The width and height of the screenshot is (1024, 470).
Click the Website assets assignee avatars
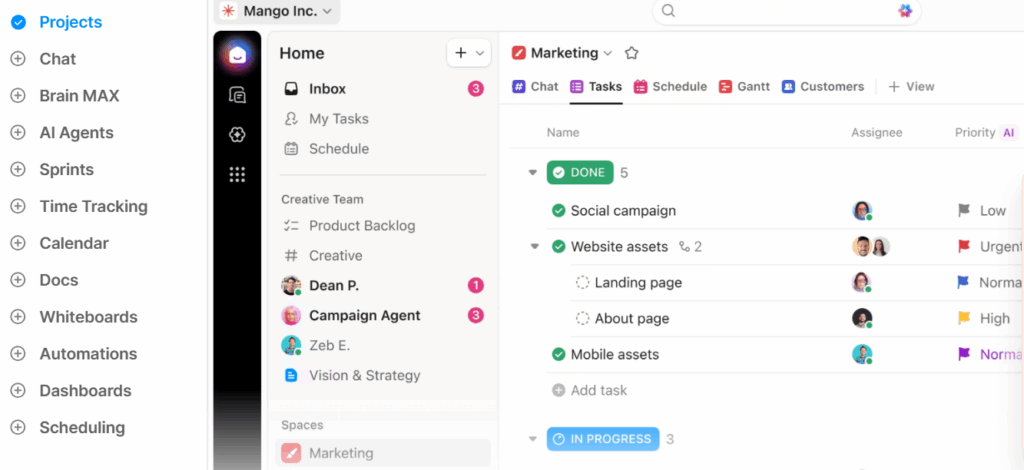(871, 247)
